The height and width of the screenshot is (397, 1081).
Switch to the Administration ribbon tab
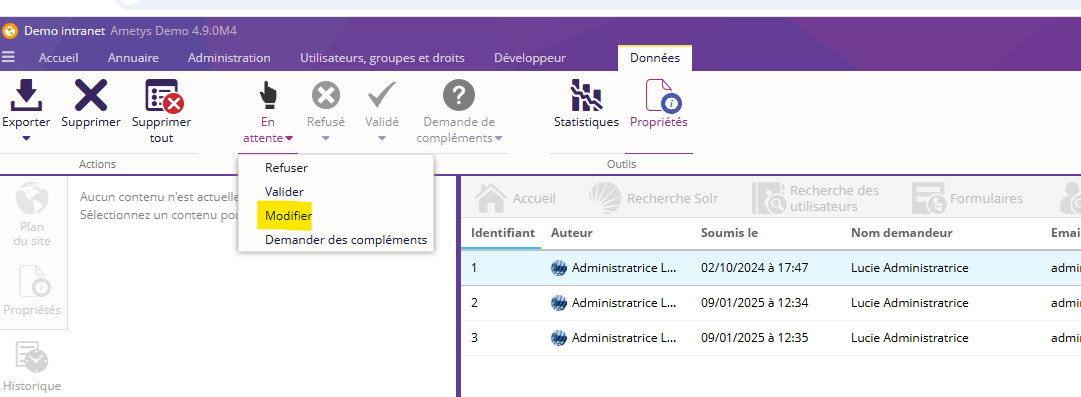(x=229, y=58)
